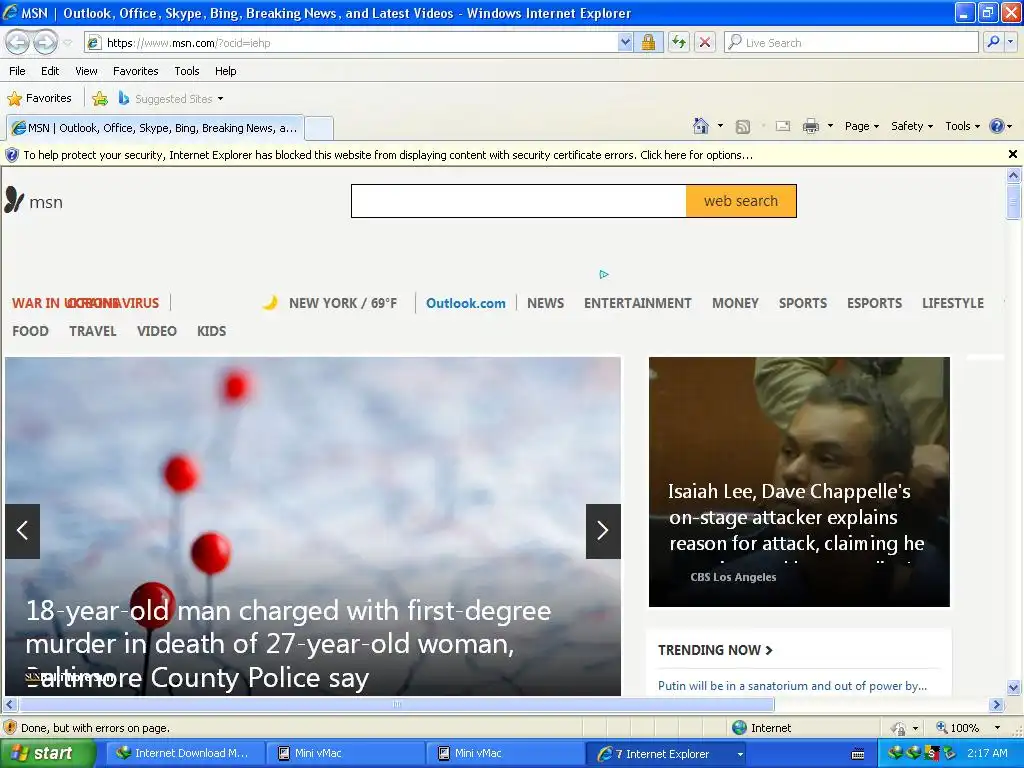Click the security warning icon in status bar
This screenshot has width=1024, height=768.
coord(10,728)
